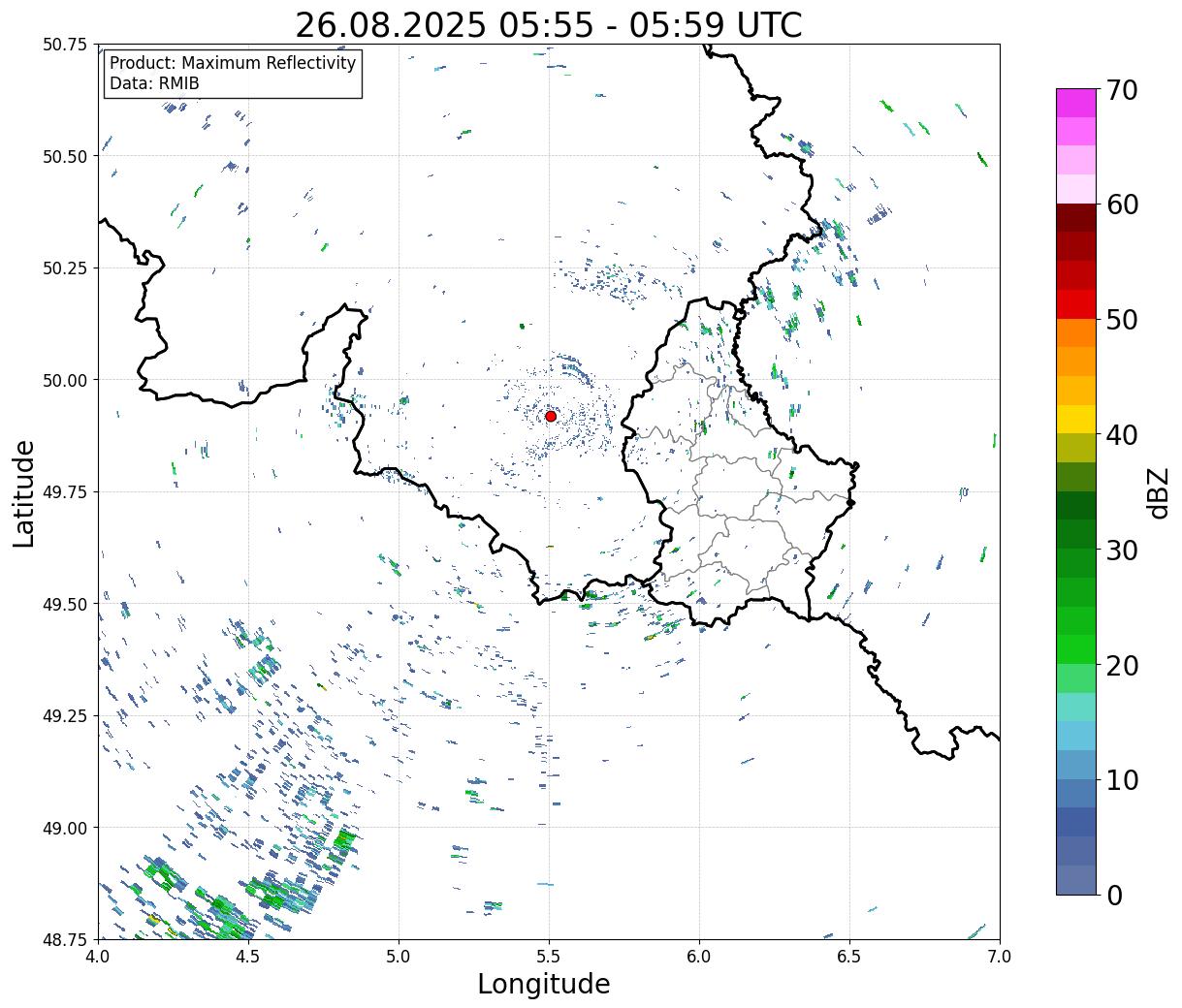Select the magenta top colorbar swatch
The image size is (1182, 1008).
click(1076, 103)
